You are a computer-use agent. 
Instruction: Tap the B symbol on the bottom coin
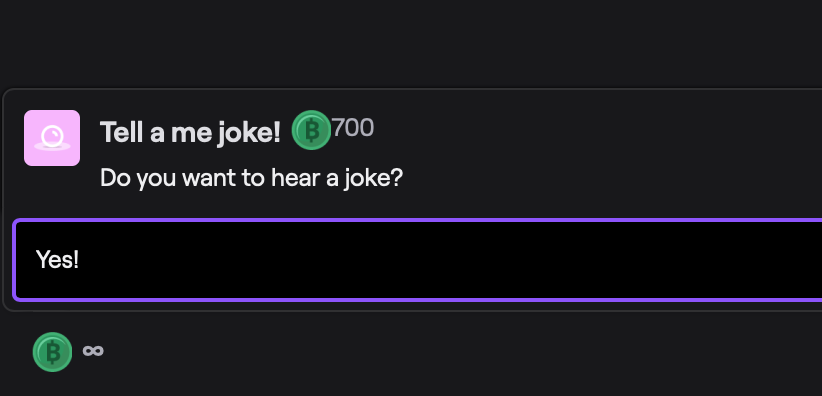coord(52,352)
